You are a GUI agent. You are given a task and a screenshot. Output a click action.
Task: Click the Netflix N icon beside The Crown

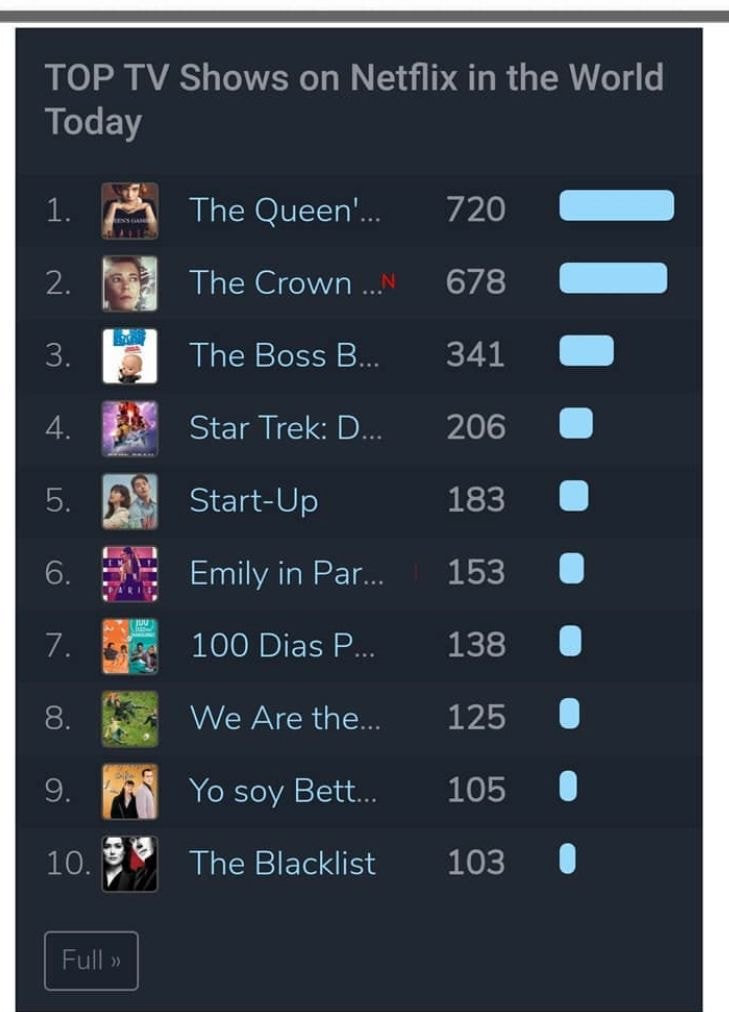click(389, 280)
